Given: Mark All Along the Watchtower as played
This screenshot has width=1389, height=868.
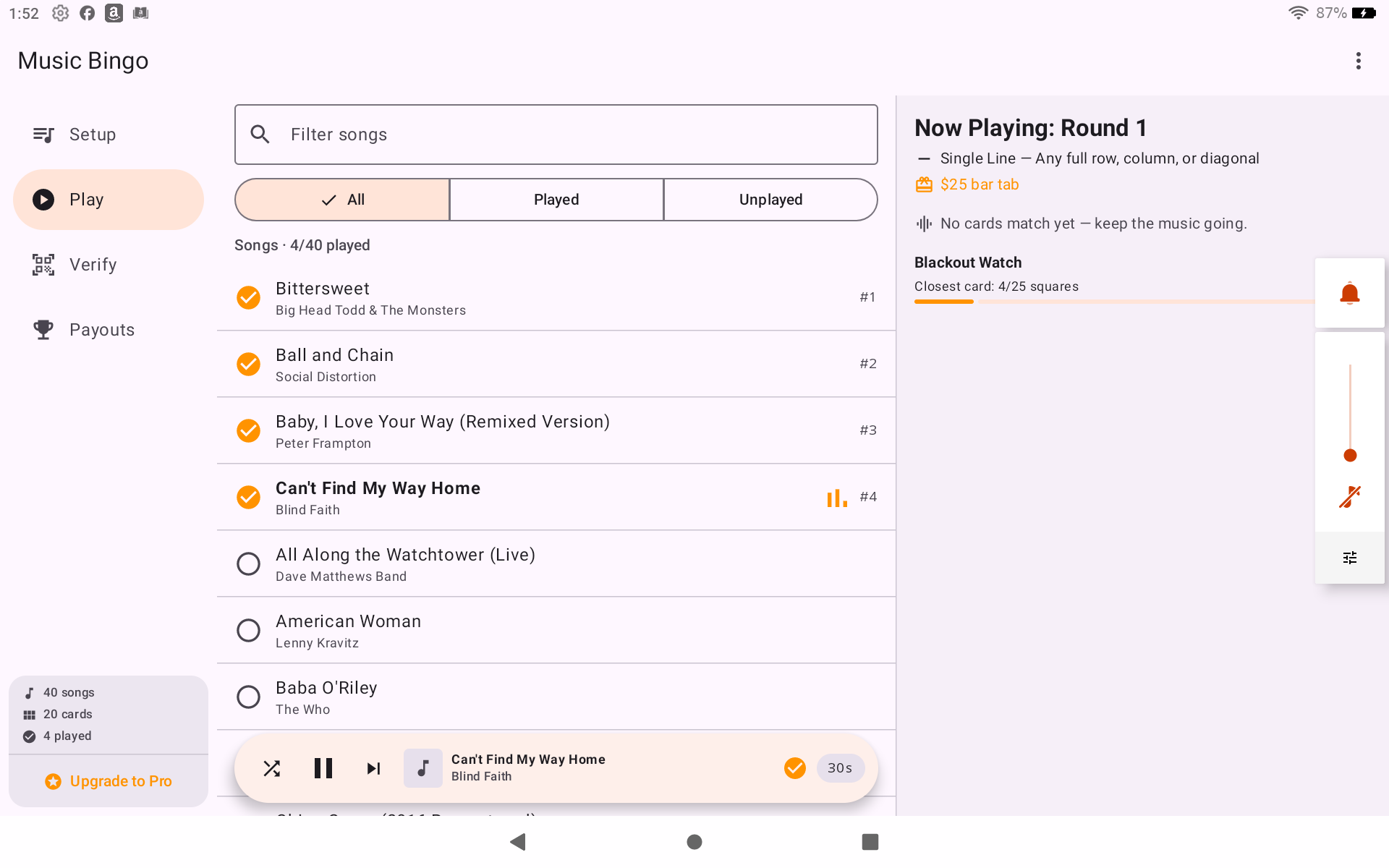Looking at the screenshot, I should pyautogui.click(x=249, y=563).
